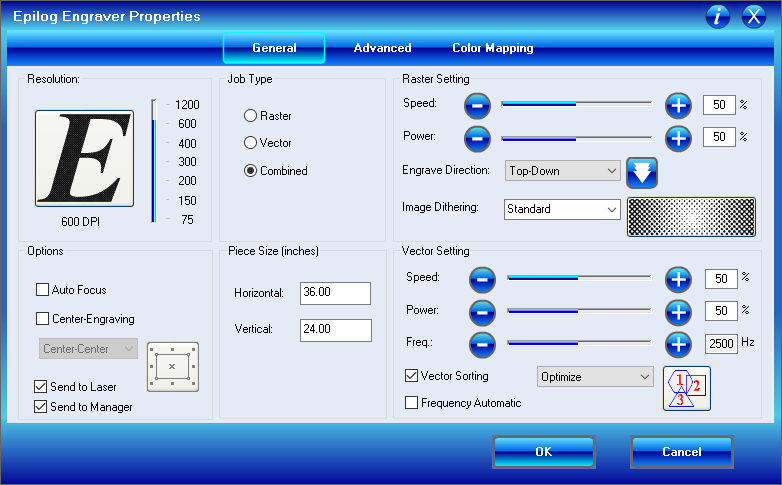
Task: Click the Vector Speed slider track
Action: pyautogui.click(x=579, y=277)
